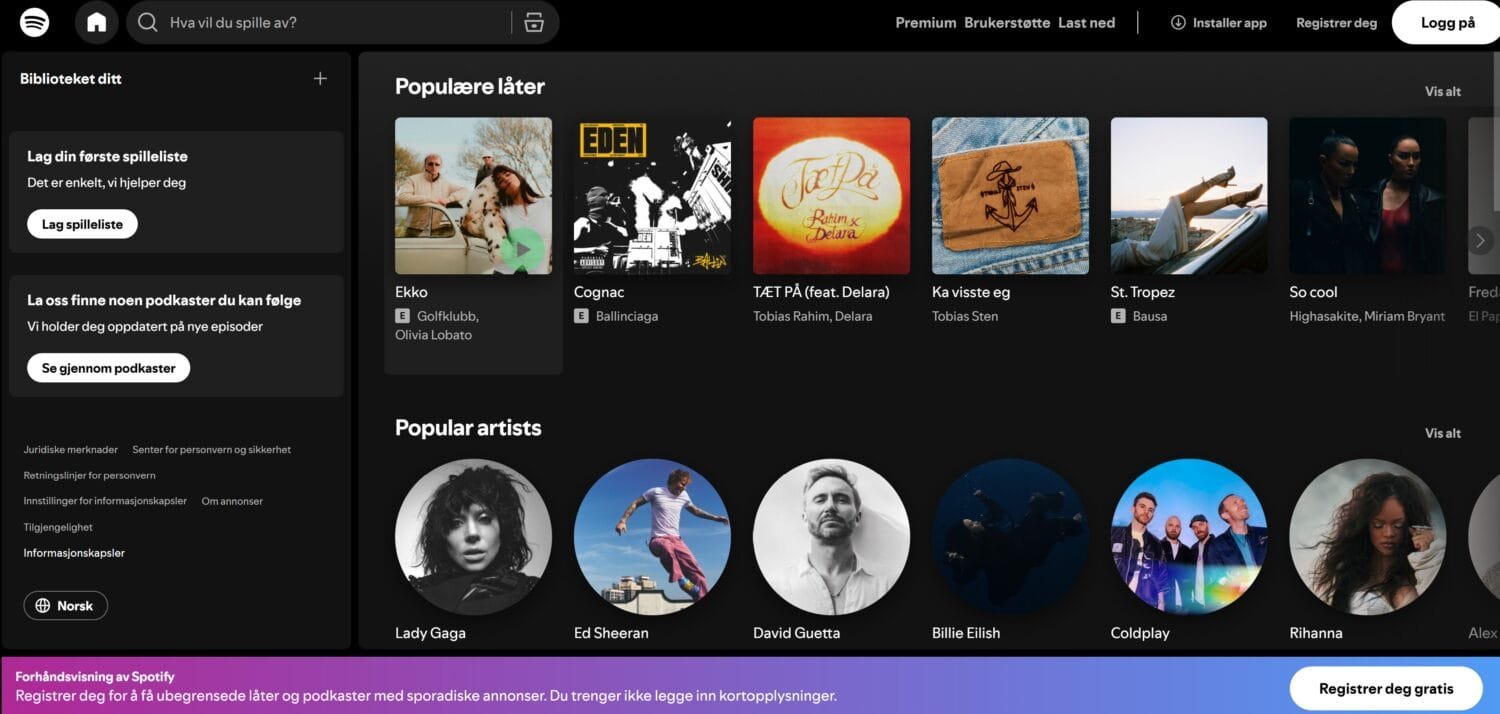Click the Installer app download icon

[1178, 23]
